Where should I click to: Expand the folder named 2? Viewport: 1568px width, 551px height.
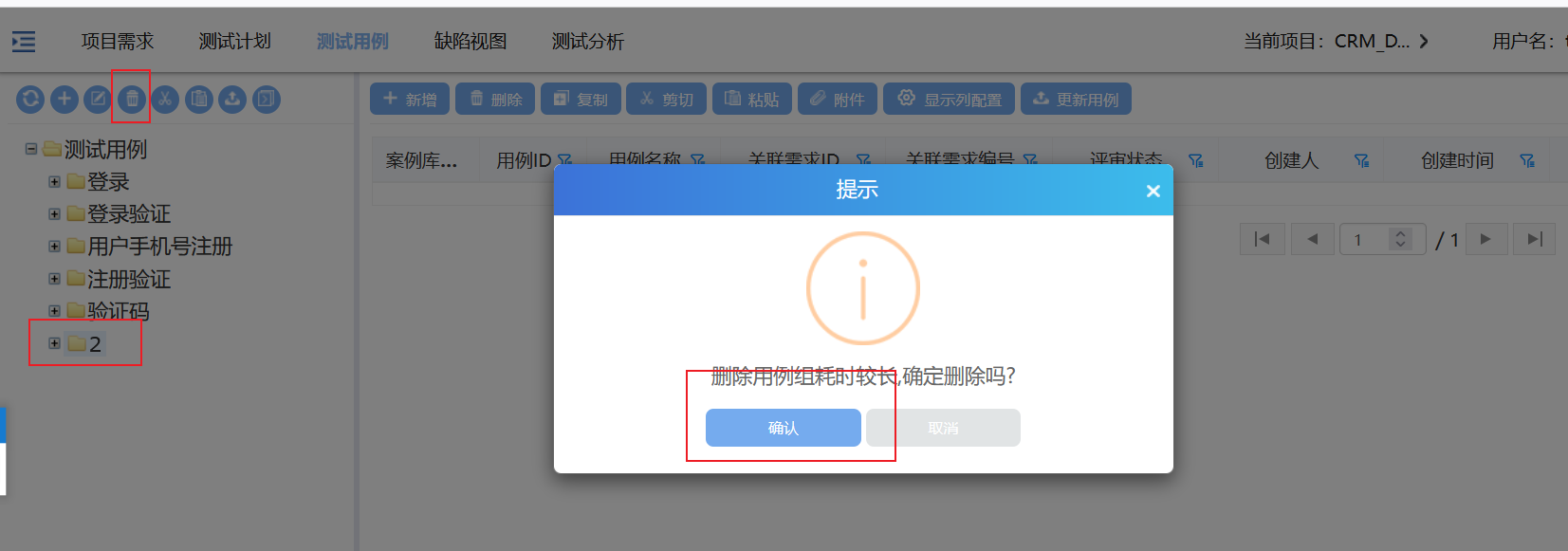pos(54,343)
